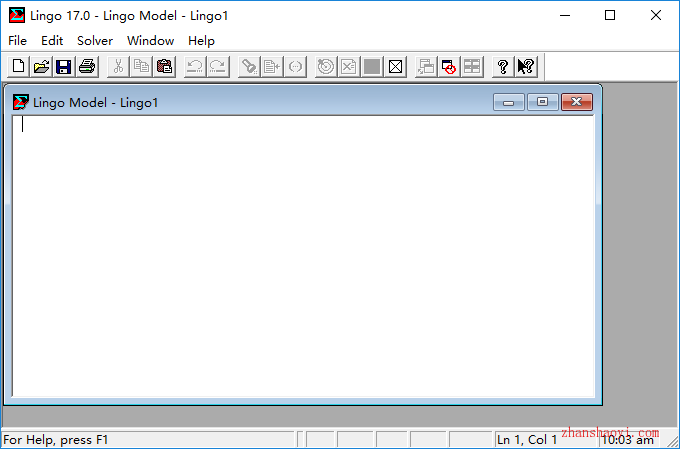Open Help topics with question mark icon
This screenshot has width=680, height=449.
503,66
